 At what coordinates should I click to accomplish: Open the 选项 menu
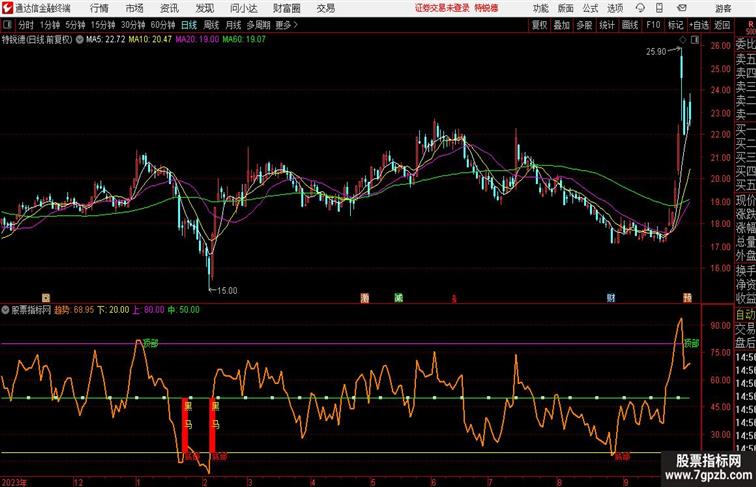pos(615,8)
